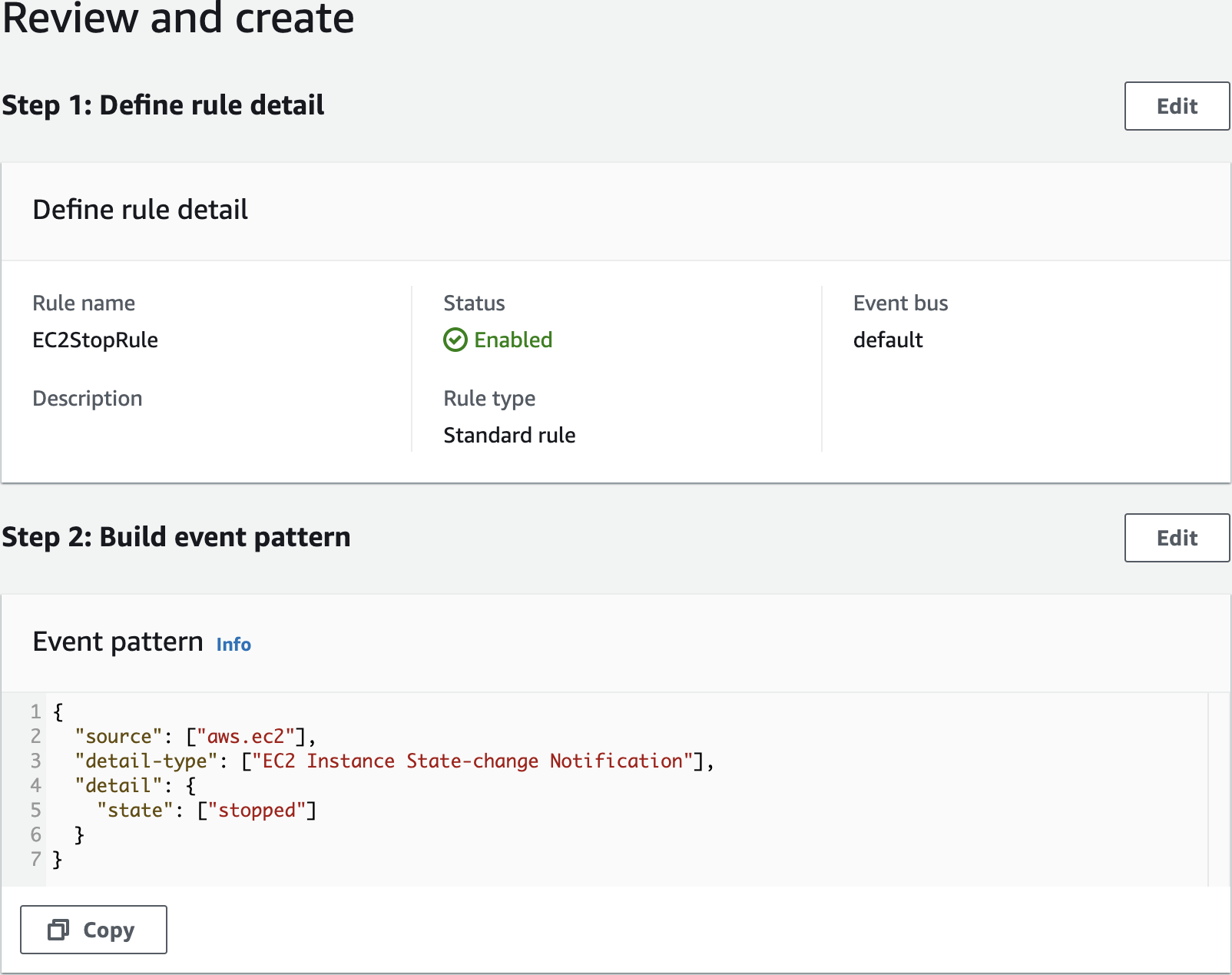Click the default event bus value
This screenshot has width=1232, height=975.
[x=888, y=340]
